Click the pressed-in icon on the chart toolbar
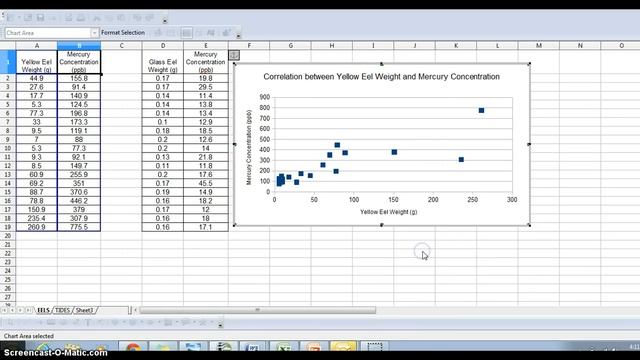The width and height of the screenshot is (640, 360). [187, 33]
